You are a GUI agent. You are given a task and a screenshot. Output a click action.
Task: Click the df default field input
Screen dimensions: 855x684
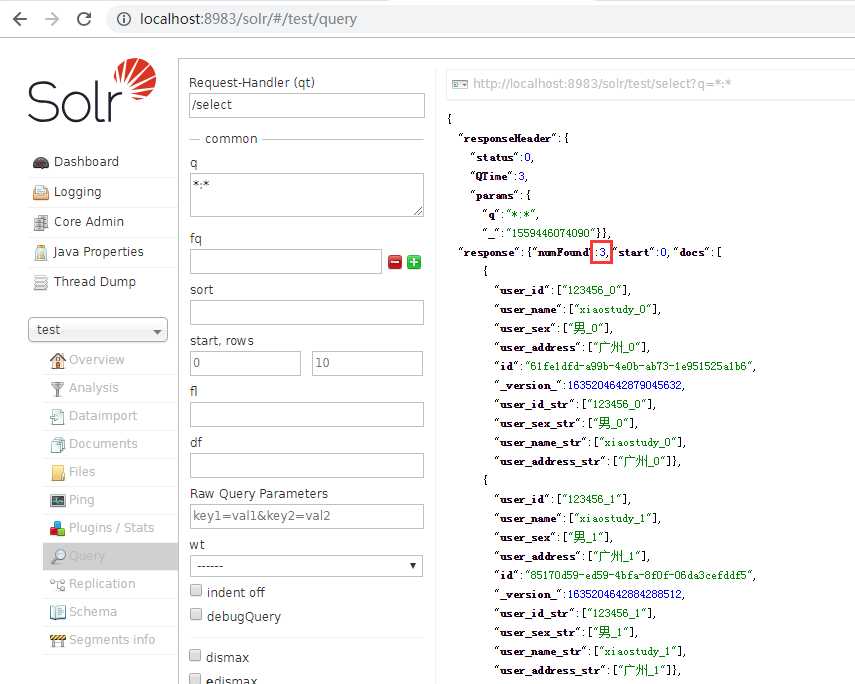(x=306, y=465)
